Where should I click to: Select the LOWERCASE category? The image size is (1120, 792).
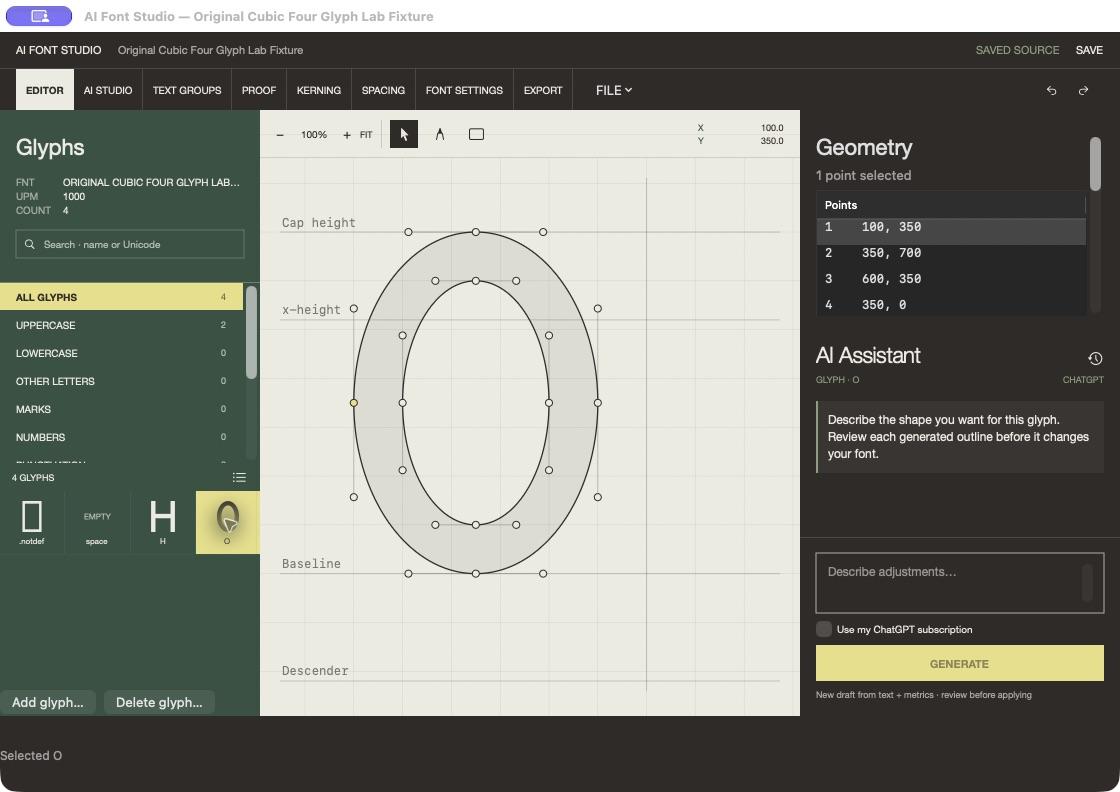tap(121, 353)
